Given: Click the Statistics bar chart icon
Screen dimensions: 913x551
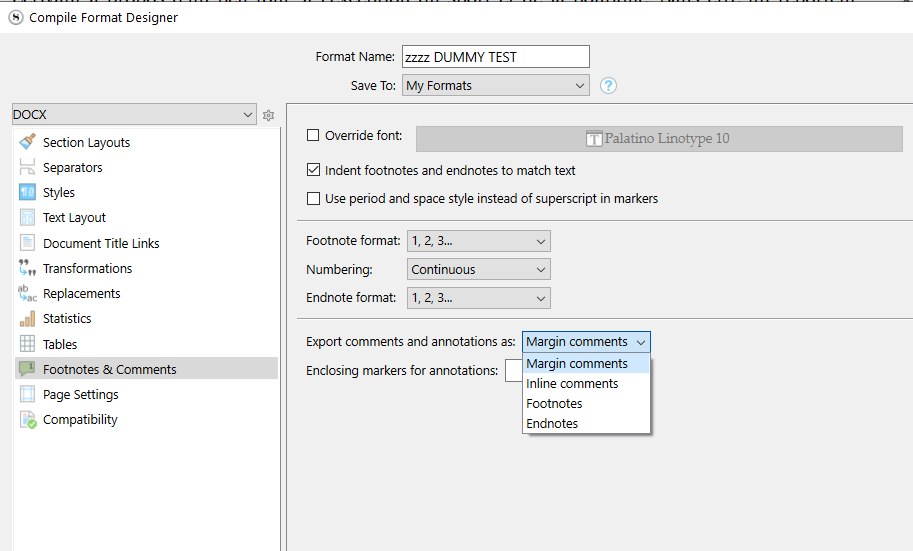Looking at the screenshot, I should (x=27, y=319).
